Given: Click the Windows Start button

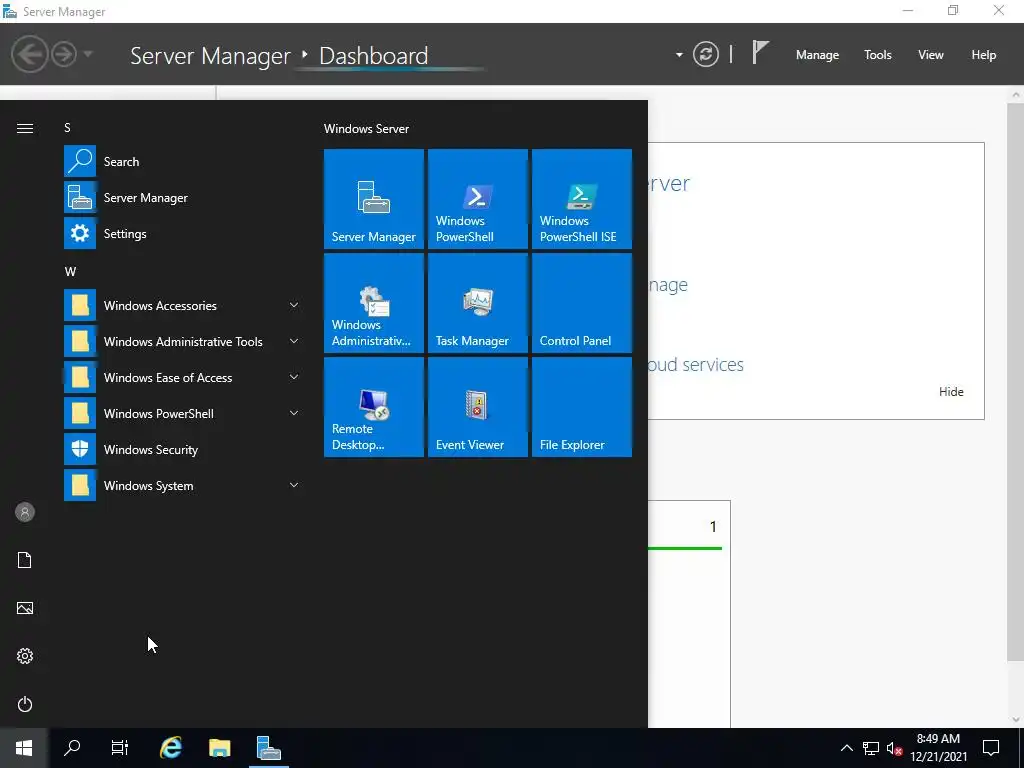Looking at the screenshot, I should click(x=24, y=748).
